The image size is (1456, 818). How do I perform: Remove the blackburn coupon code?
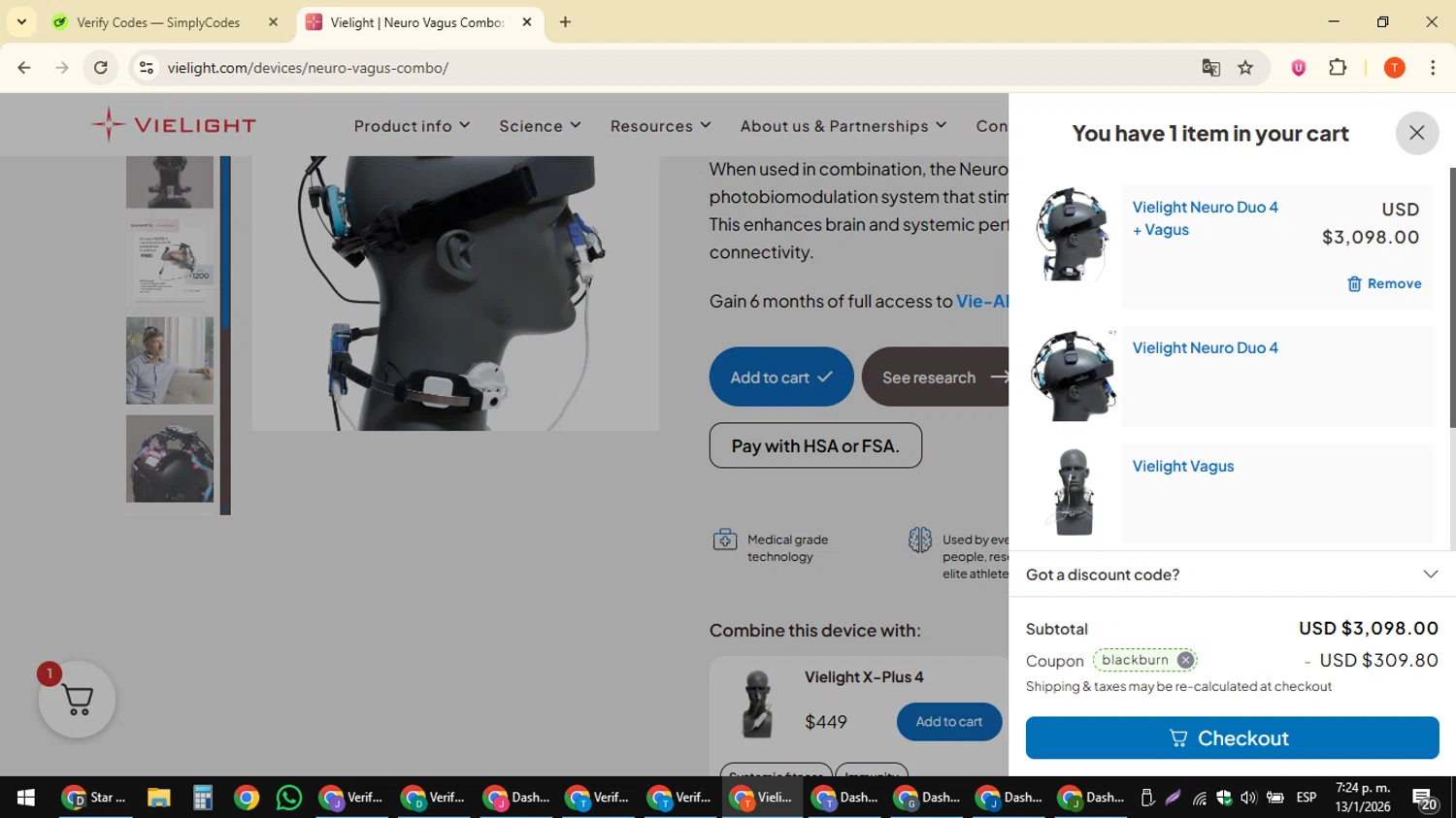tap(1185, 660)
